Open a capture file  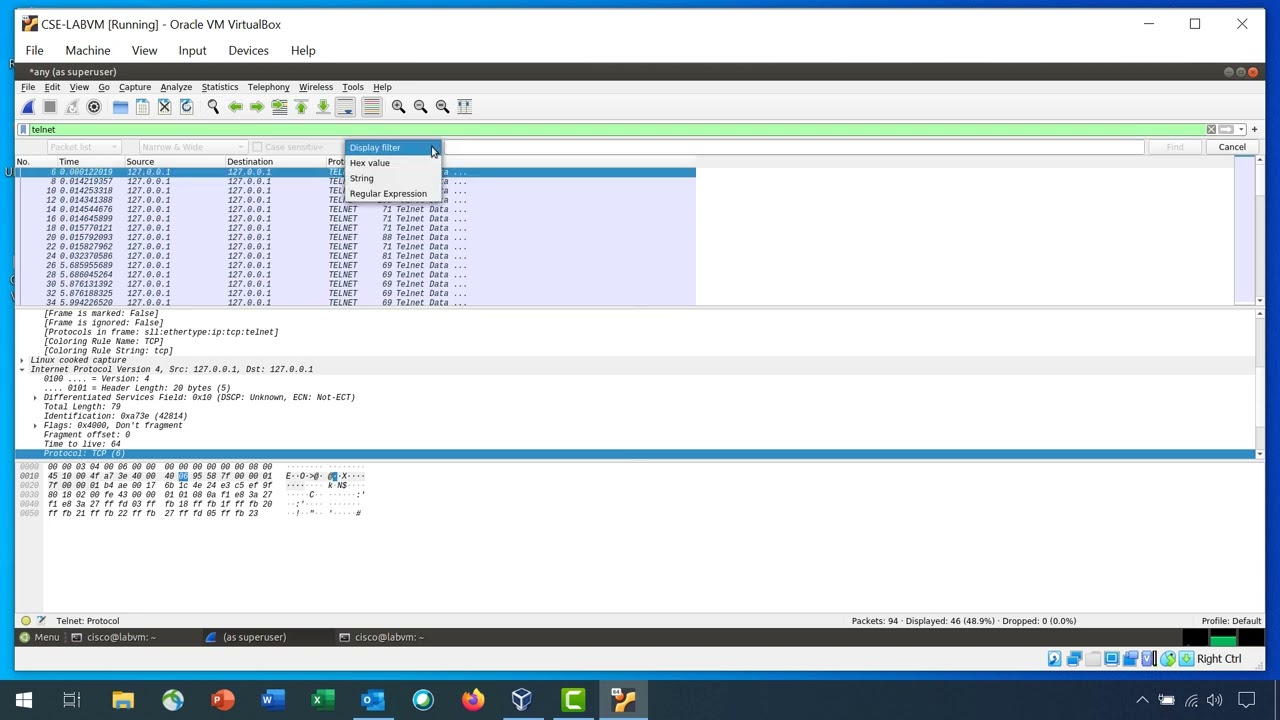pos(120,106)
